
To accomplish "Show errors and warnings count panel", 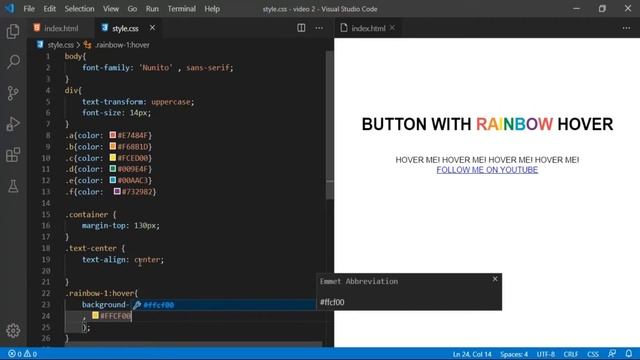I will pyautogui.click(x=23, y=354).
